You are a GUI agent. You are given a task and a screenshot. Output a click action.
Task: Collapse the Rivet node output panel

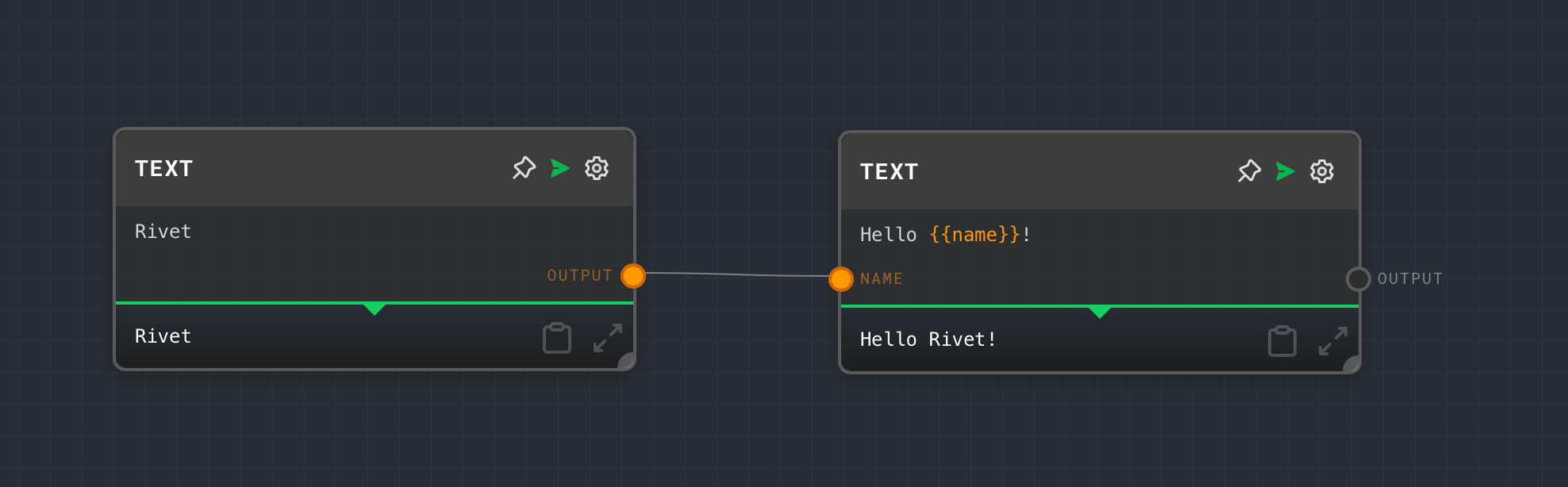click(x=375, y=309)
